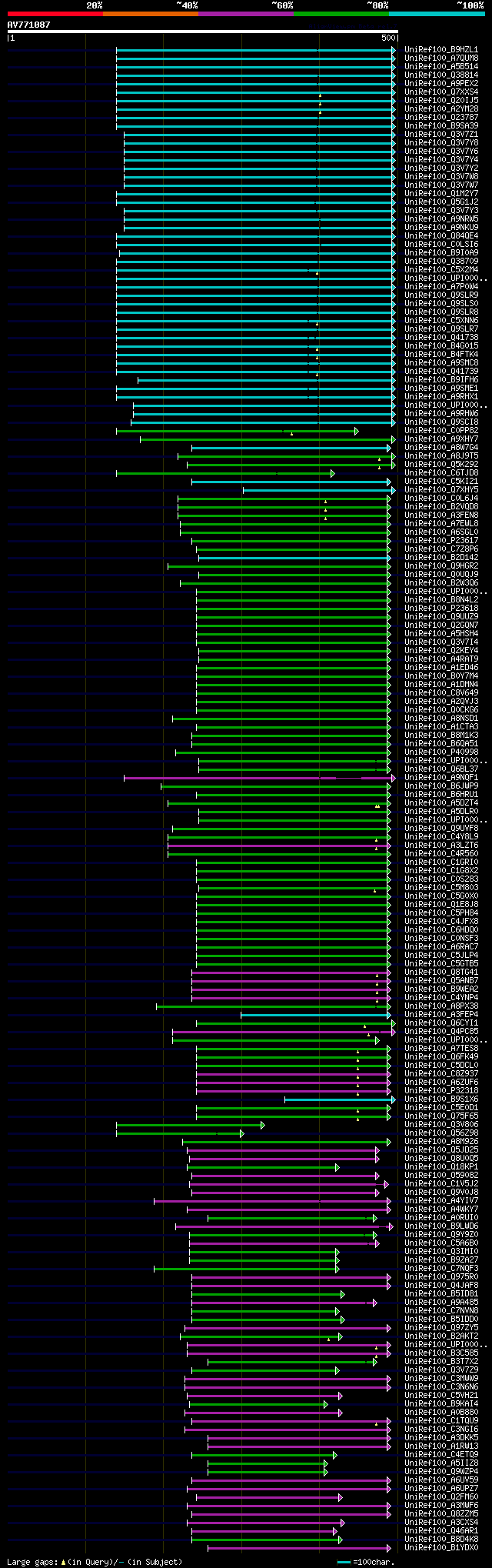Screen dimensions: 492x1568
Task: Click the purple ~60% identity legend segment
Action: [246, 14]
